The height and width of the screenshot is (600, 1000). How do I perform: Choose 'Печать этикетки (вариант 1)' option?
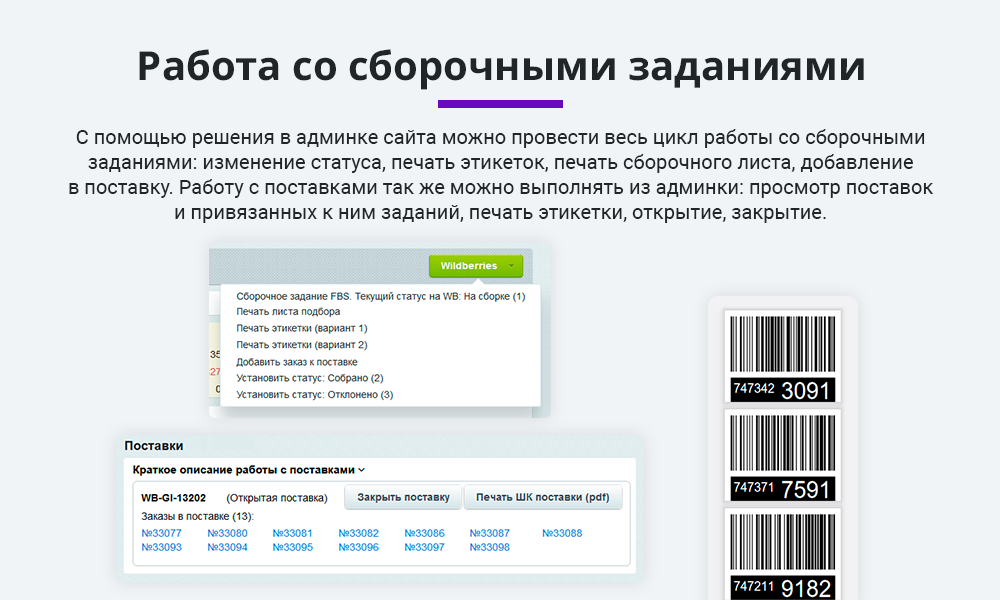302,328
